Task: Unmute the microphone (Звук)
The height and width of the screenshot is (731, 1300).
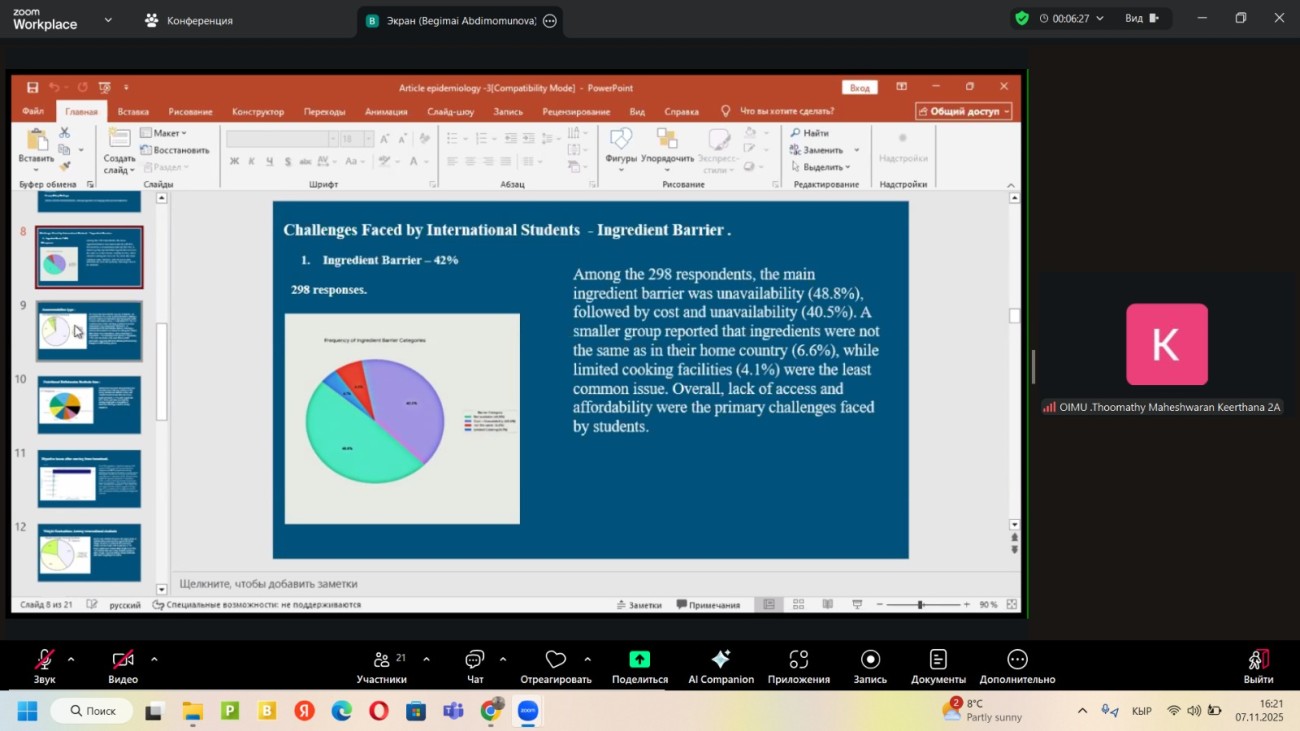Action: [x=45, y=660]
